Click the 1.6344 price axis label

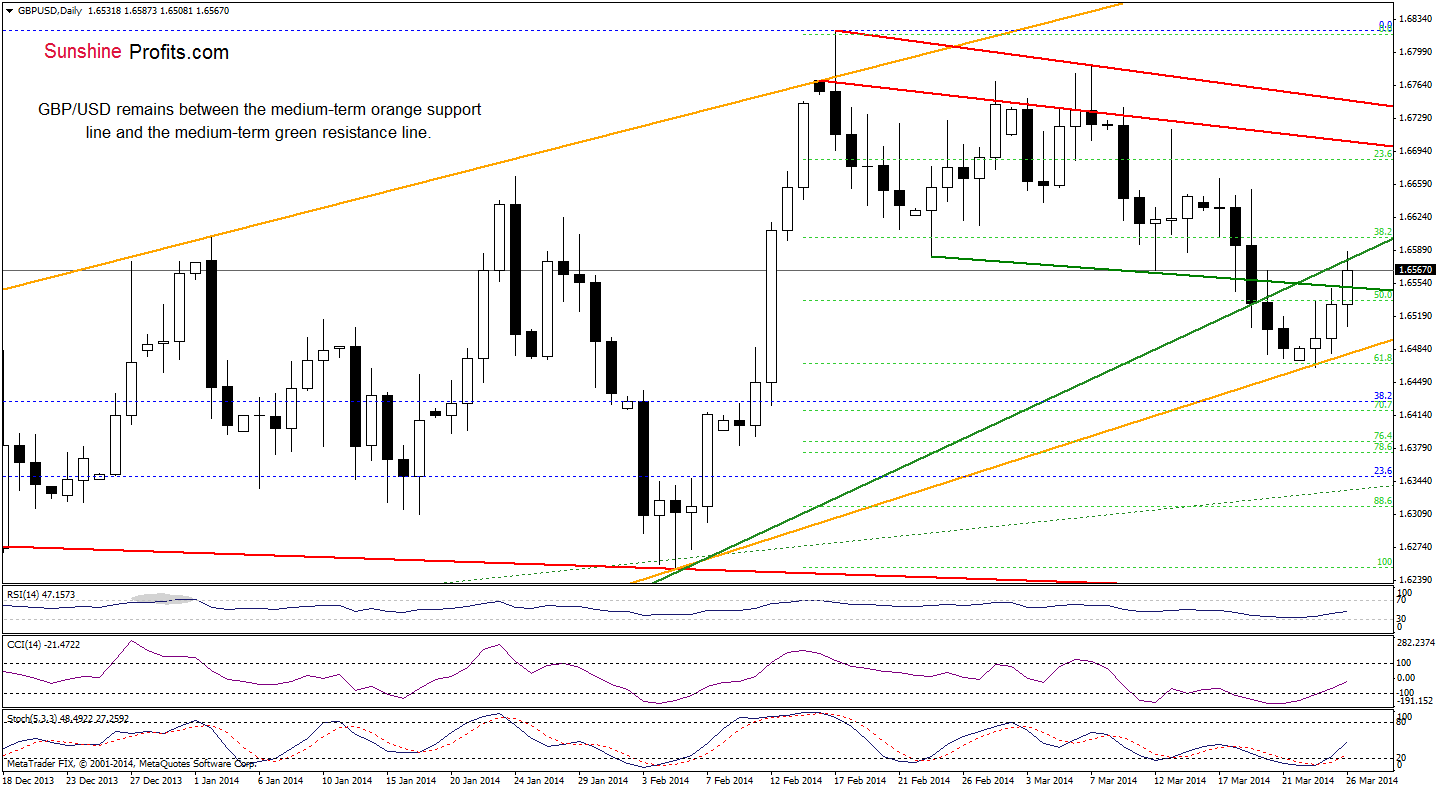click(1416, 481)
